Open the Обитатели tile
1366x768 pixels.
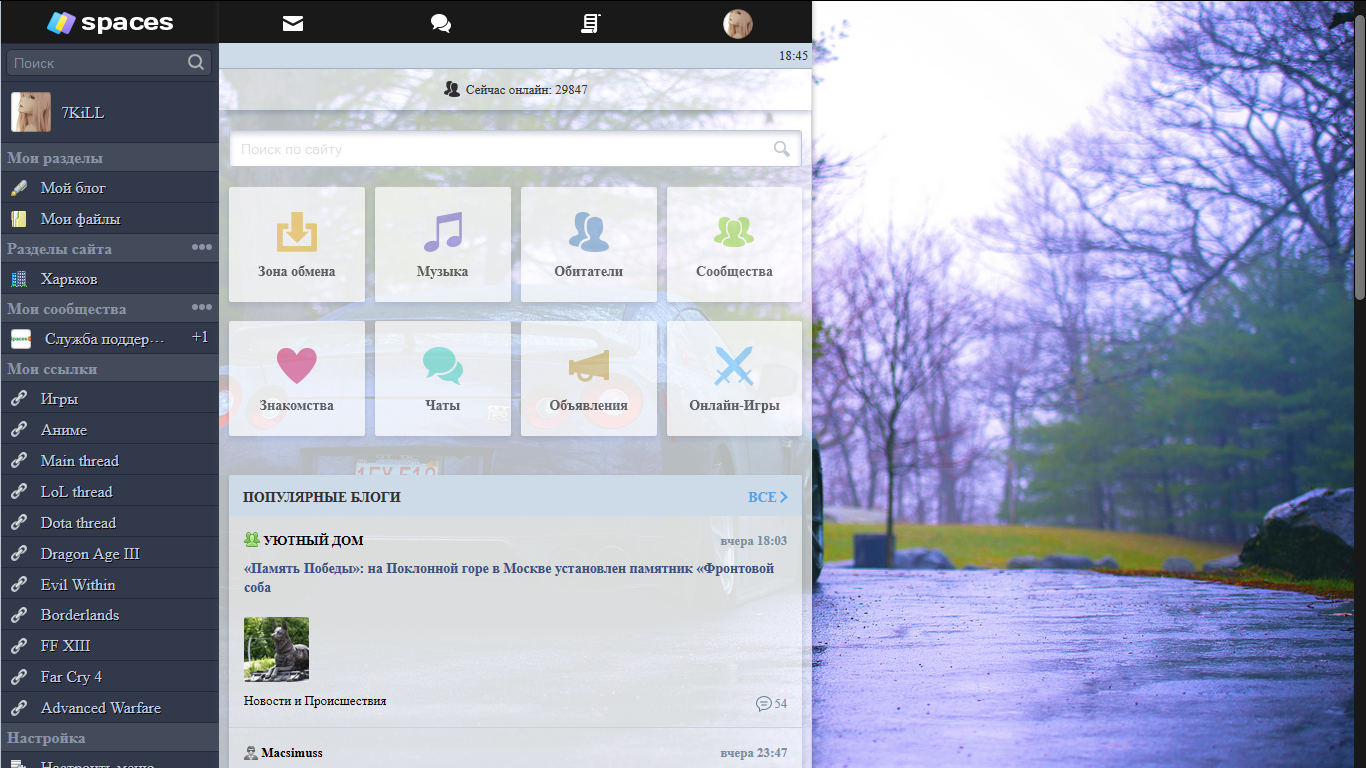pos(589,245)
